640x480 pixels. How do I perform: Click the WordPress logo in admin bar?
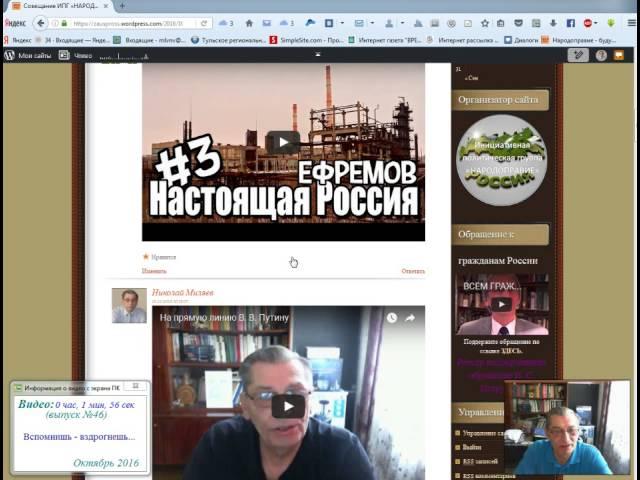click(10, 55)
